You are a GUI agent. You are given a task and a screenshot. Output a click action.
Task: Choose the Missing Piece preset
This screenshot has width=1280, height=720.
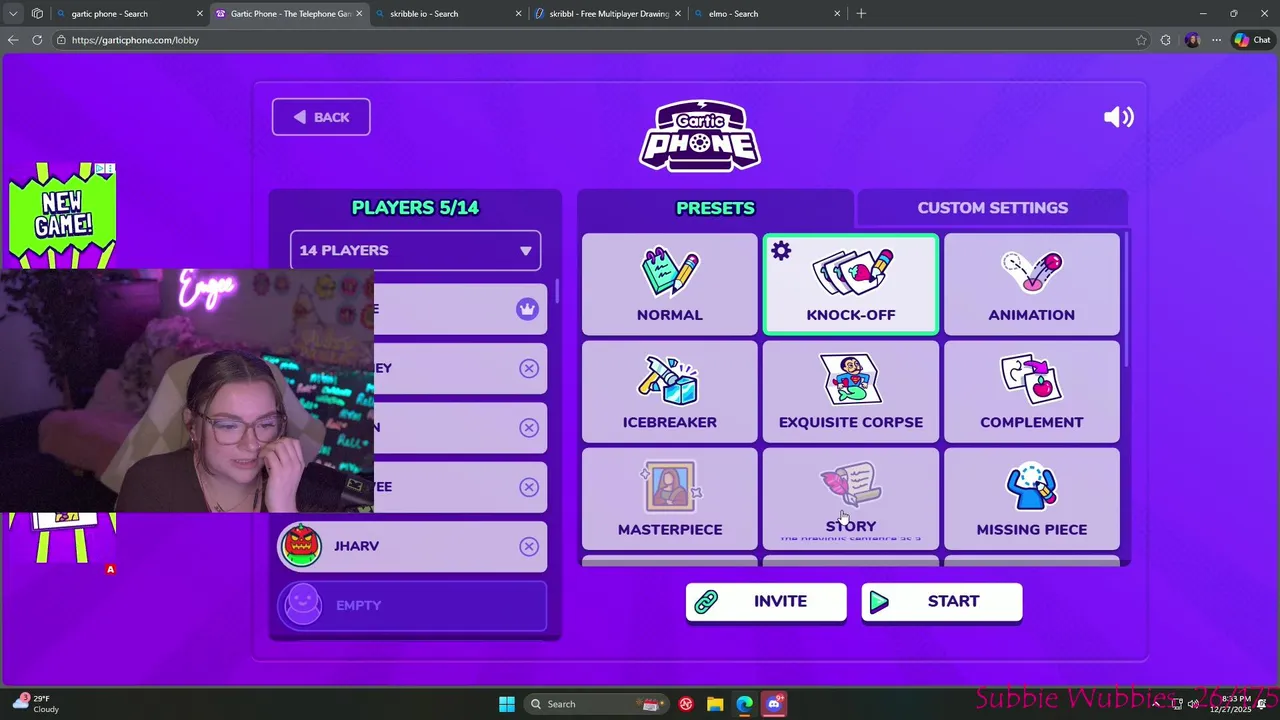pos(1031,499)
